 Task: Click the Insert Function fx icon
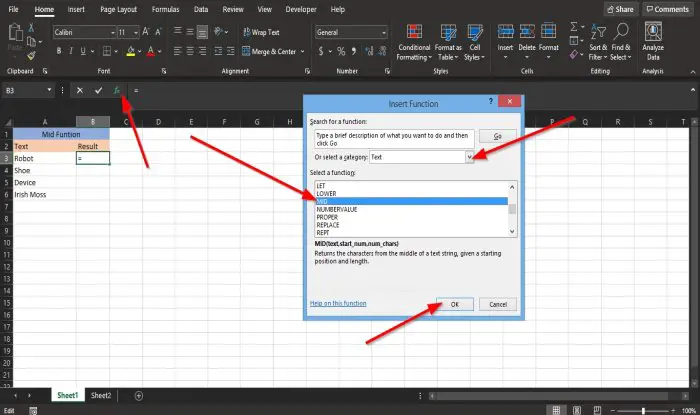[117, 91]
